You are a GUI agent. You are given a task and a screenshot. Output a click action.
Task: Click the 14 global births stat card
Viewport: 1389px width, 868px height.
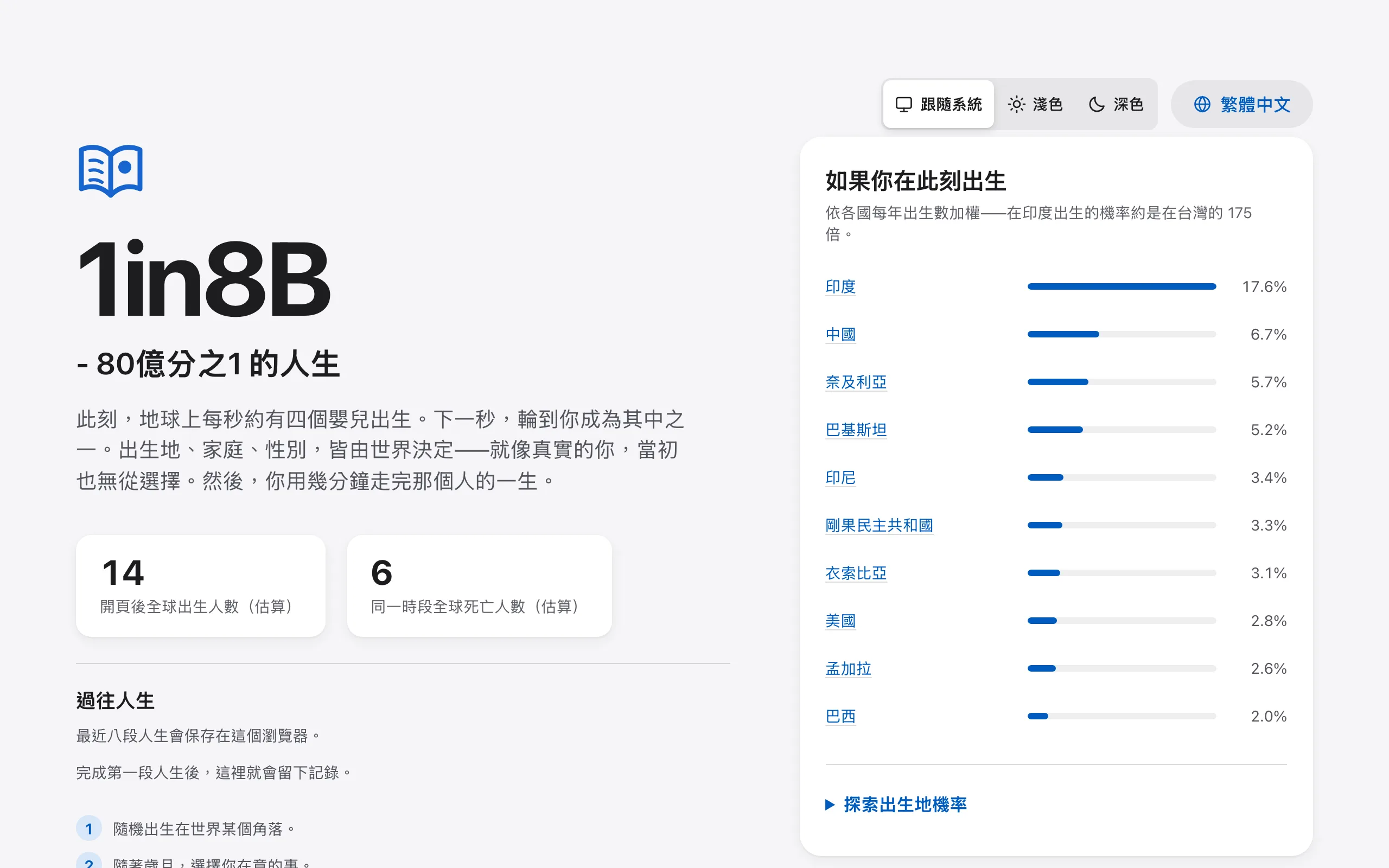(x=200, y=585)
